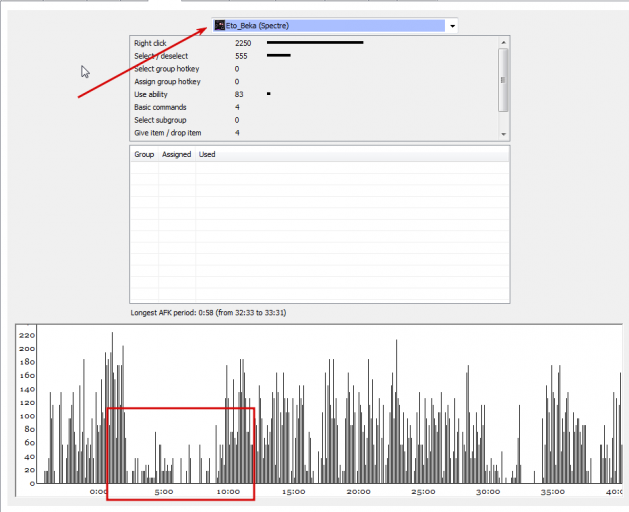Image resolution: width=629 pixels, height=512 pixels.
Task: Select the Right click row
Action: click(x=314, y=43)
